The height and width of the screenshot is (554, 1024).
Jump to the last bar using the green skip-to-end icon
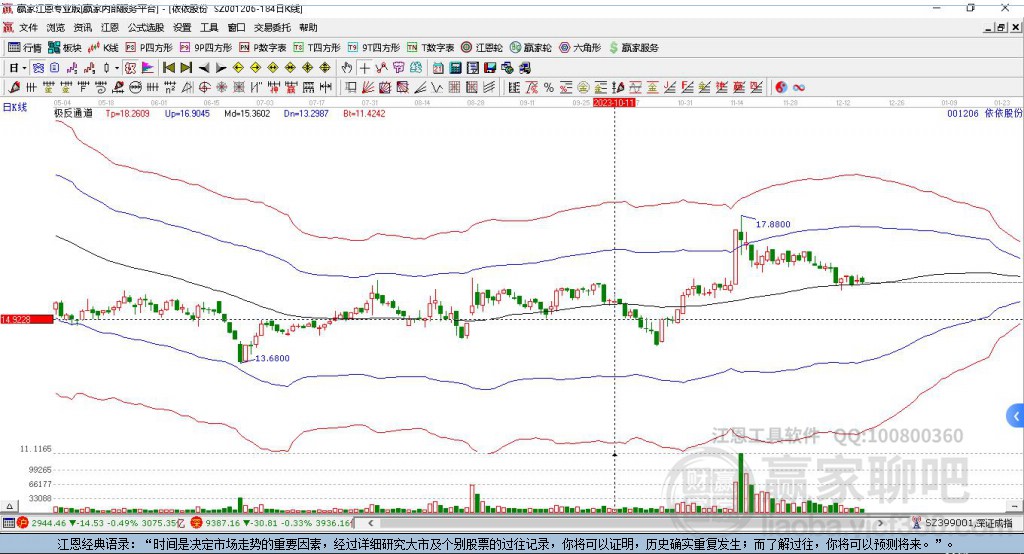(187, 67)
